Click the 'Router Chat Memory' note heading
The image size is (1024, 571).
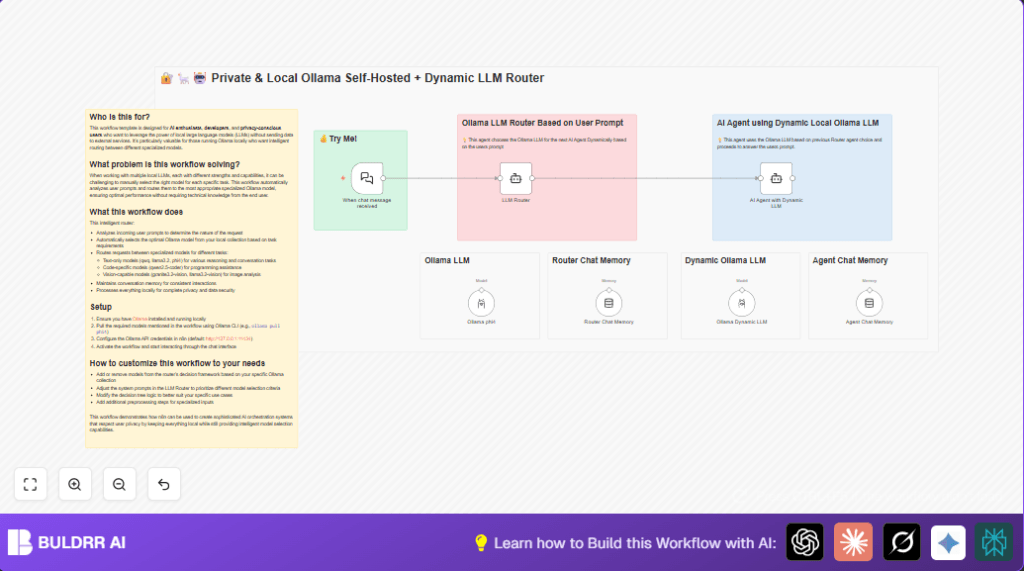tap(591, 260)
